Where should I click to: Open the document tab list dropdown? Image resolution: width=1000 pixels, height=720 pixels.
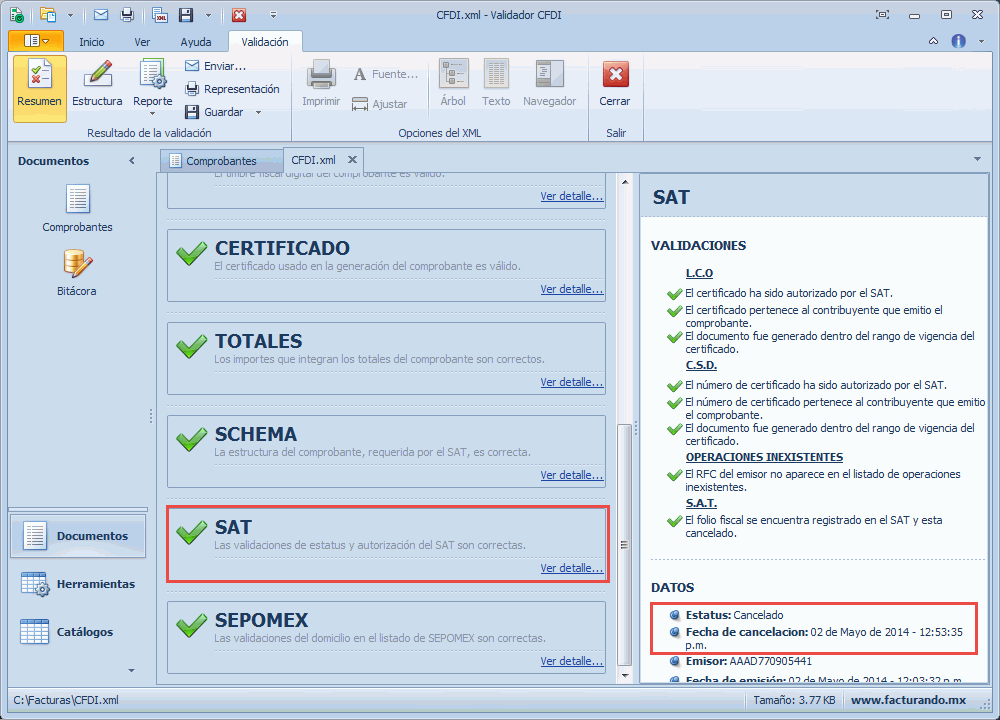pyautogui.click(x=976, y=159)
